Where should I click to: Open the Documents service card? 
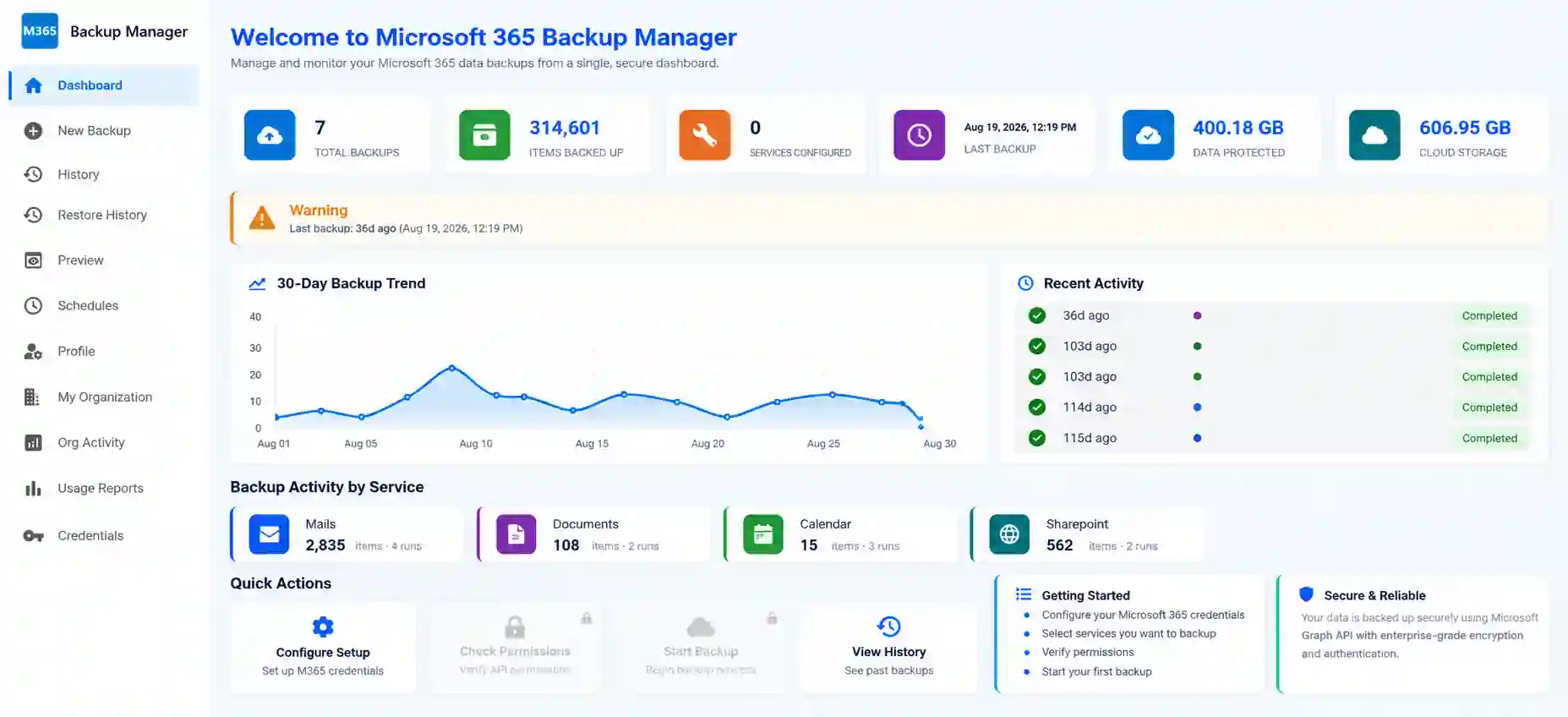point(594,534)
